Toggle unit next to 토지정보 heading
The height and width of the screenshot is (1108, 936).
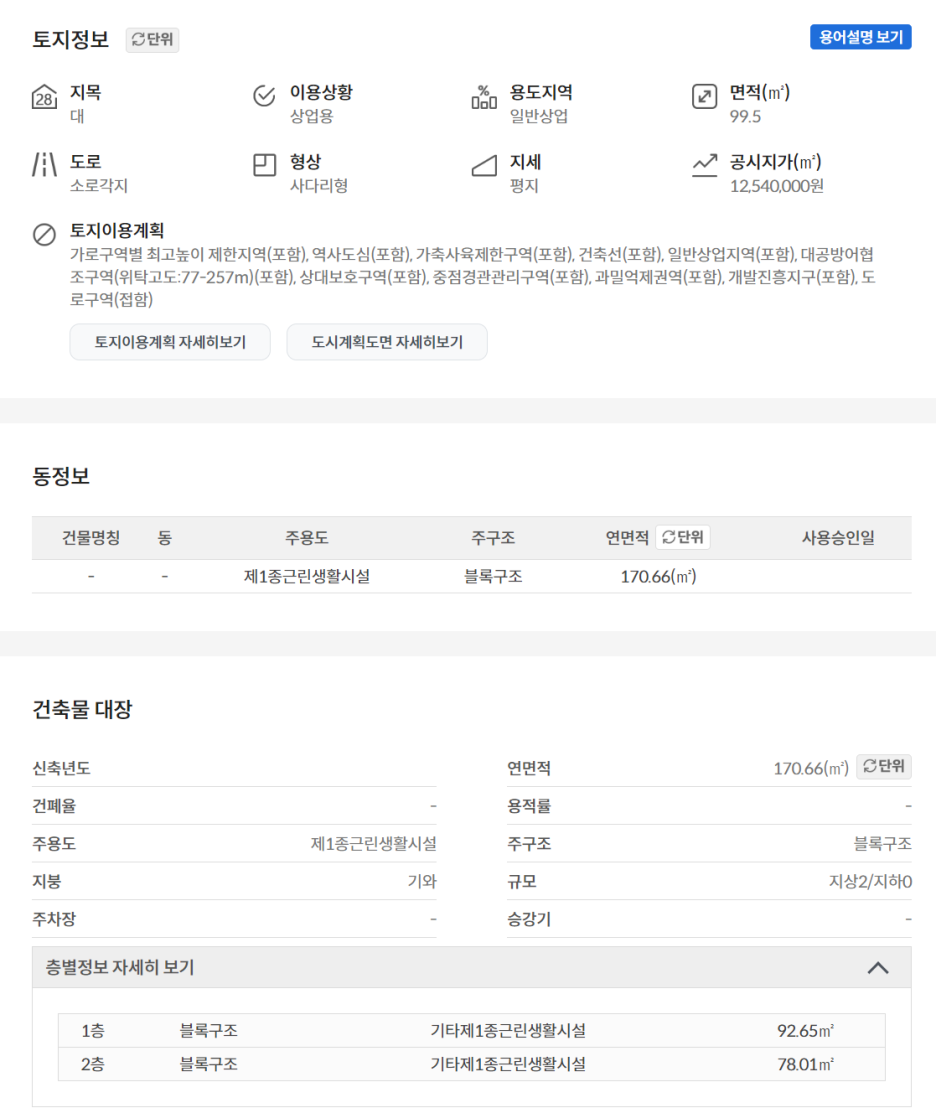pos(152,40)
